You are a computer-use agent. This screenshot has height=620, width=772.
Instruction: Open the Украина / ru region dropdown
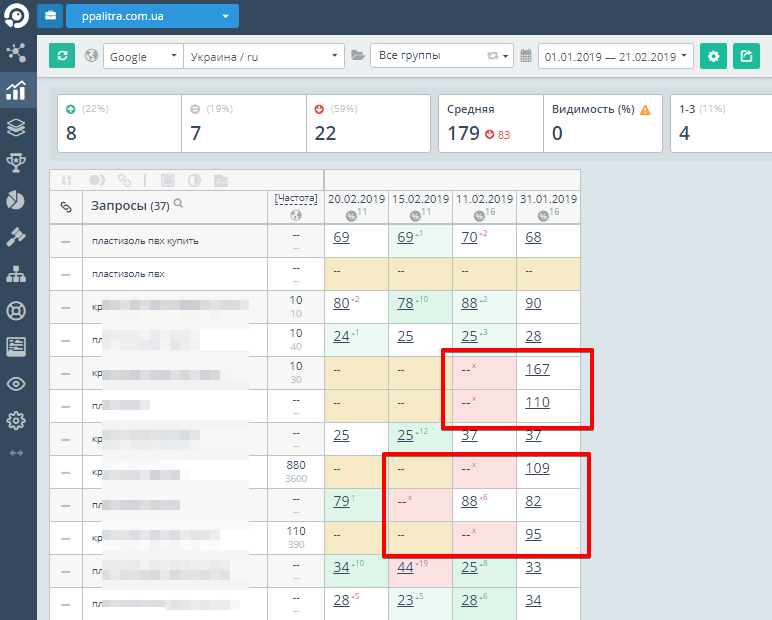263,56
